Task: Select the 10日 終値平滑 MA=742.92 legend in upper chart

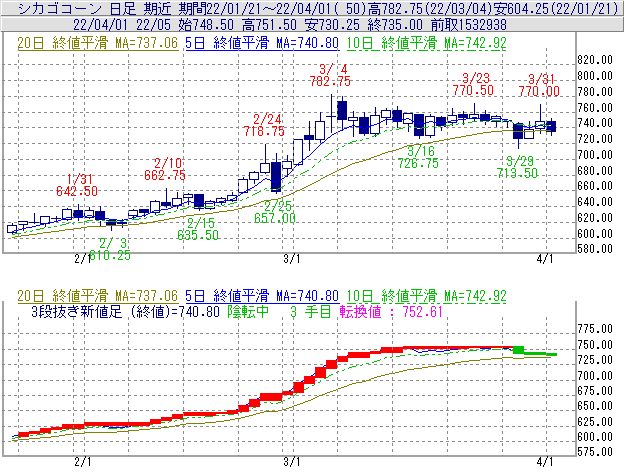Action: [x=427, y=43]
